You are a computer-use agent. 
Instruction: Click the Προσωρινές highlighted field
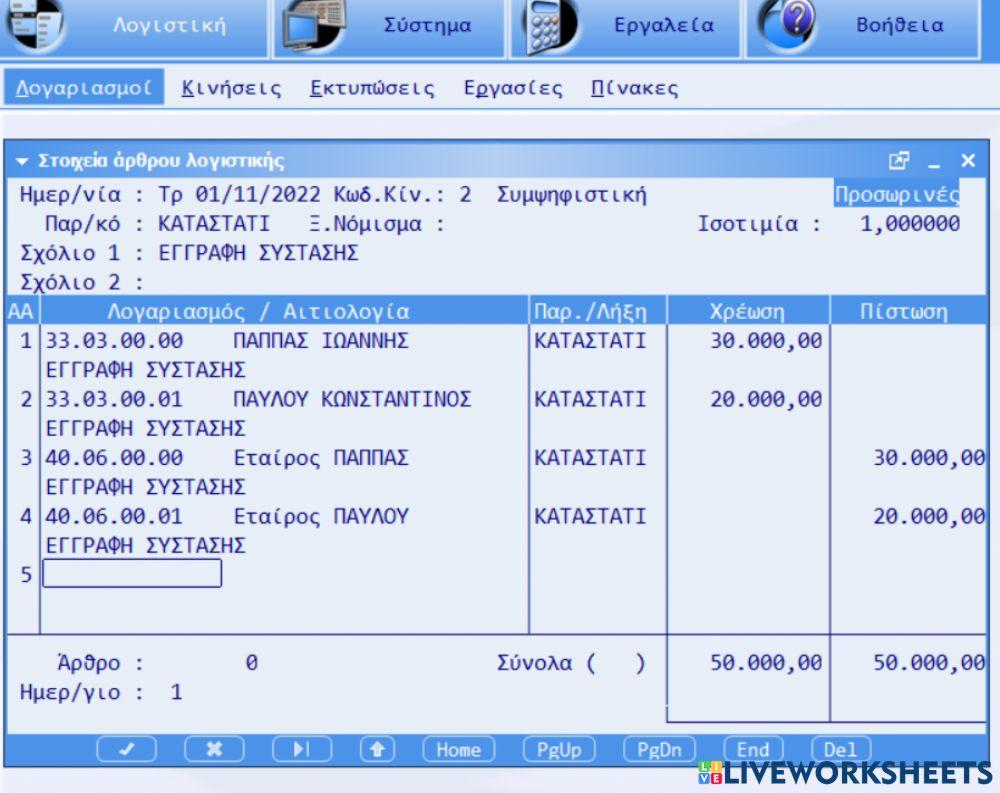tap(896, 194)
